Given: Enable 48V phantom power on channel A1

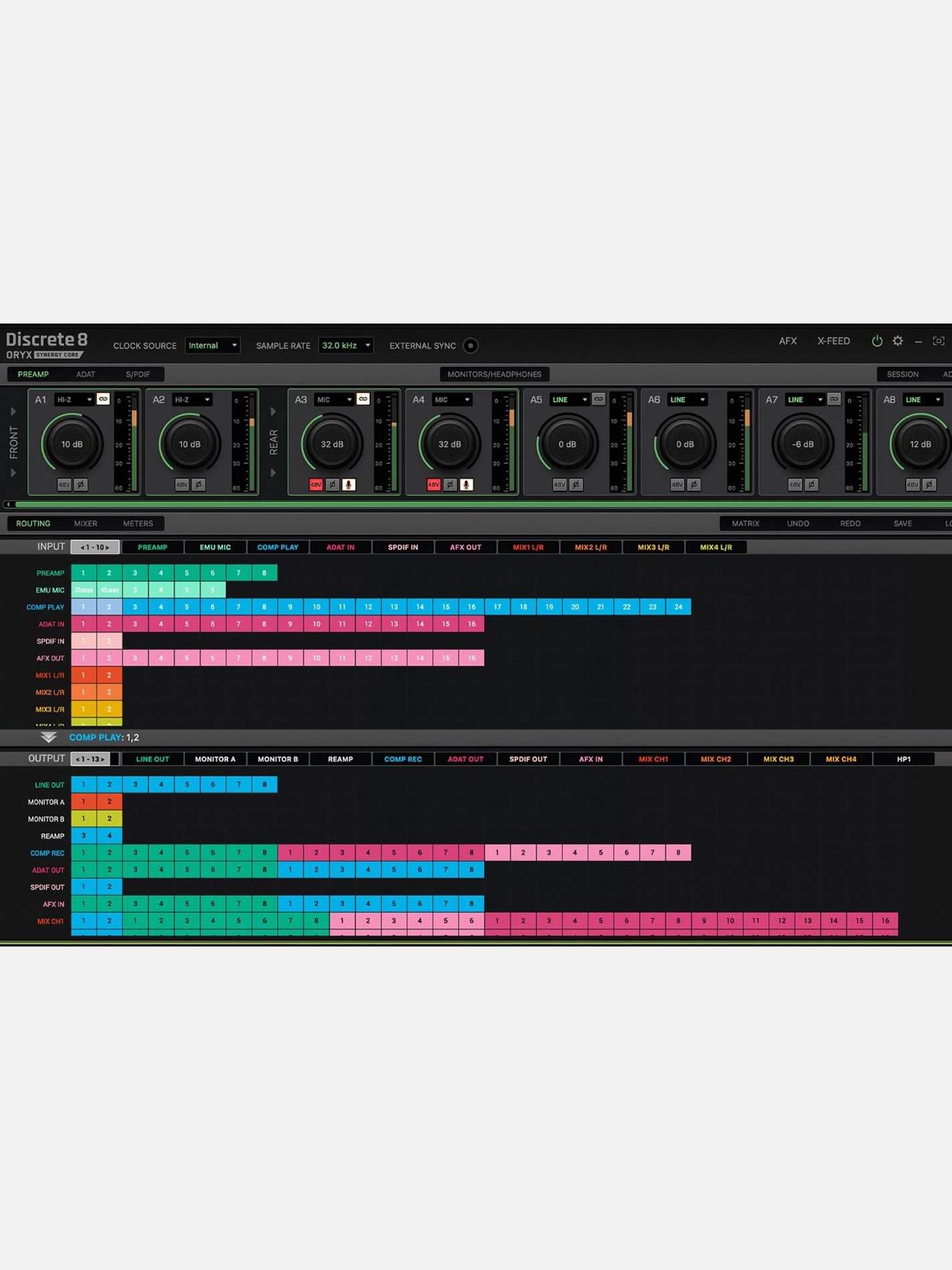Looking at the screenshot, I should coord(64,485).
